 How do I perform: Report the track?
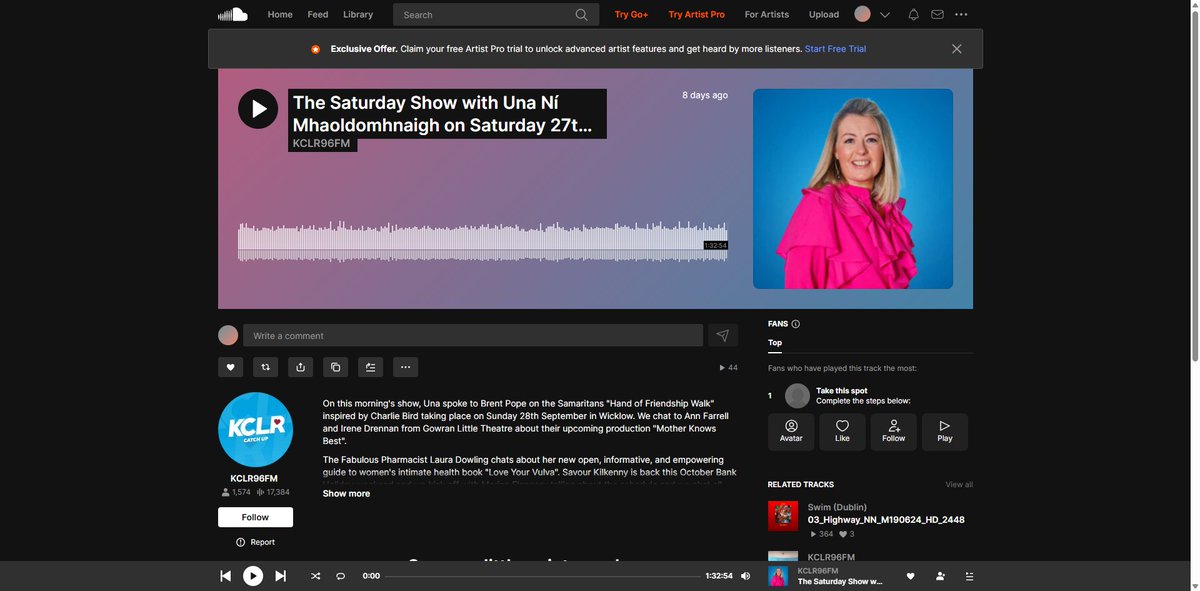click(x=255, y=542)
